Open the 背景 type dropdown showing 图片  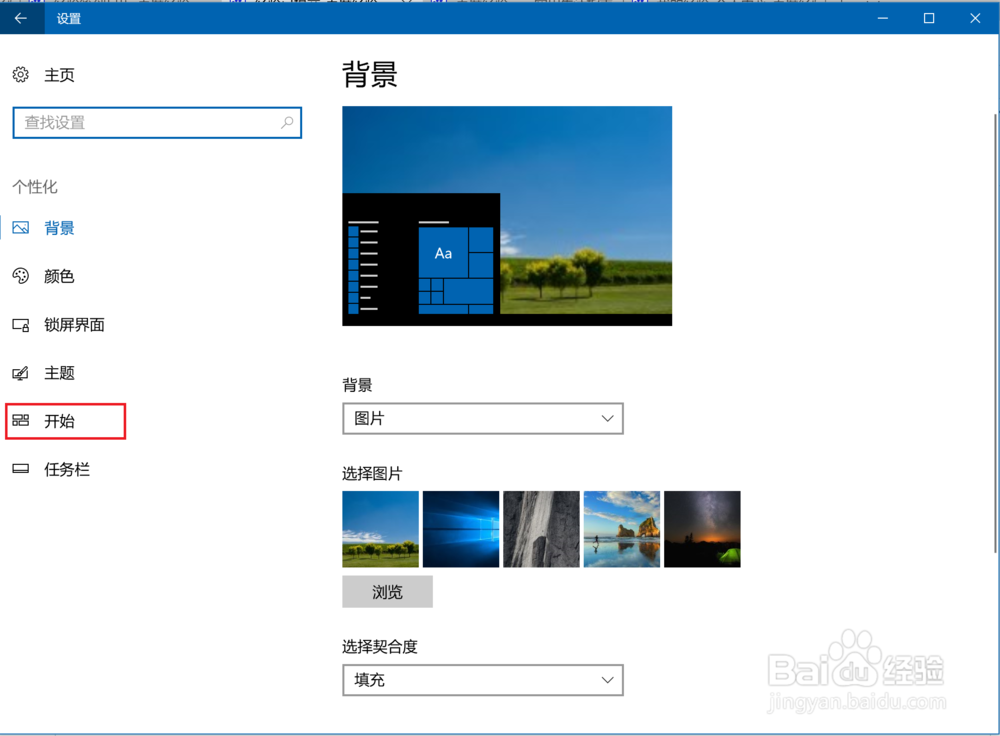point(483,418)
